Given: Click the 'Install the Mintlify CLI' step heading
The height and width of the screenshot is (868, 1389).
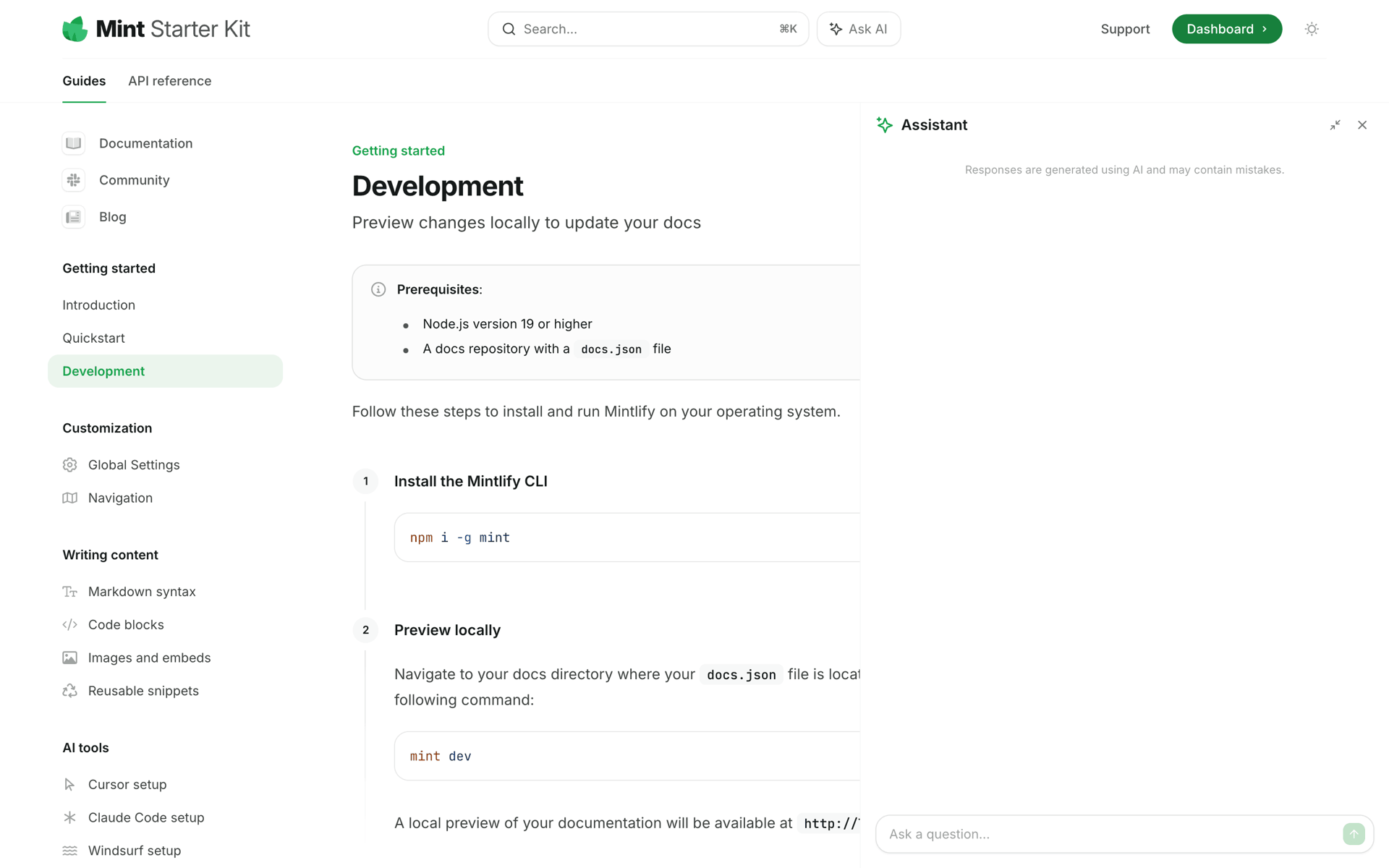Looking at the screenshot, I should (x=471, y=482).
